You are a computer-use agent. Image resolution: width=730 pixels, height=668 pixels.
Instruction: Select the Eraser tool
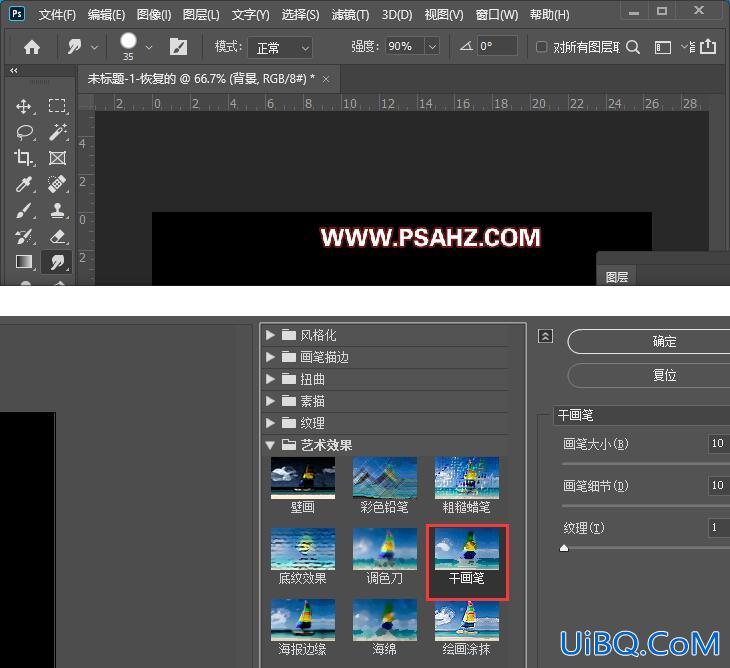(58, 236)
